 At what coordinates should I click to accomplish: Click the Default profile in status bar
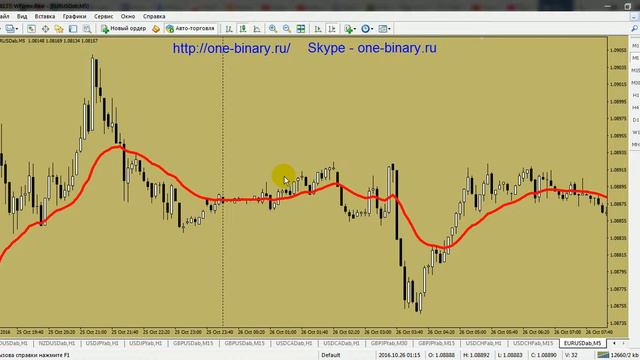[x=331, y=355]
